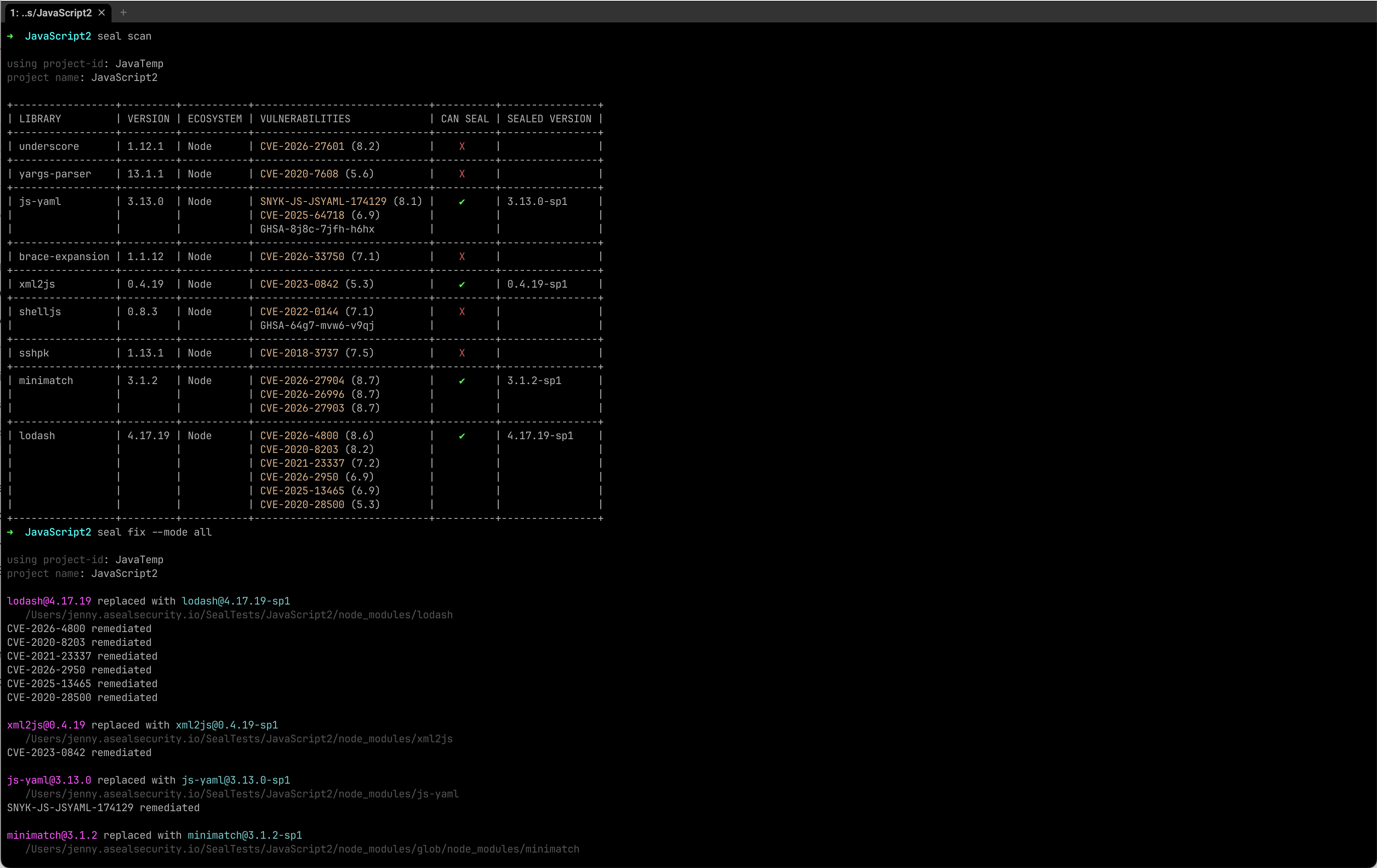
Task: Click sealed version 3.1.2-sp1
Action: click(x=534, y=381)
